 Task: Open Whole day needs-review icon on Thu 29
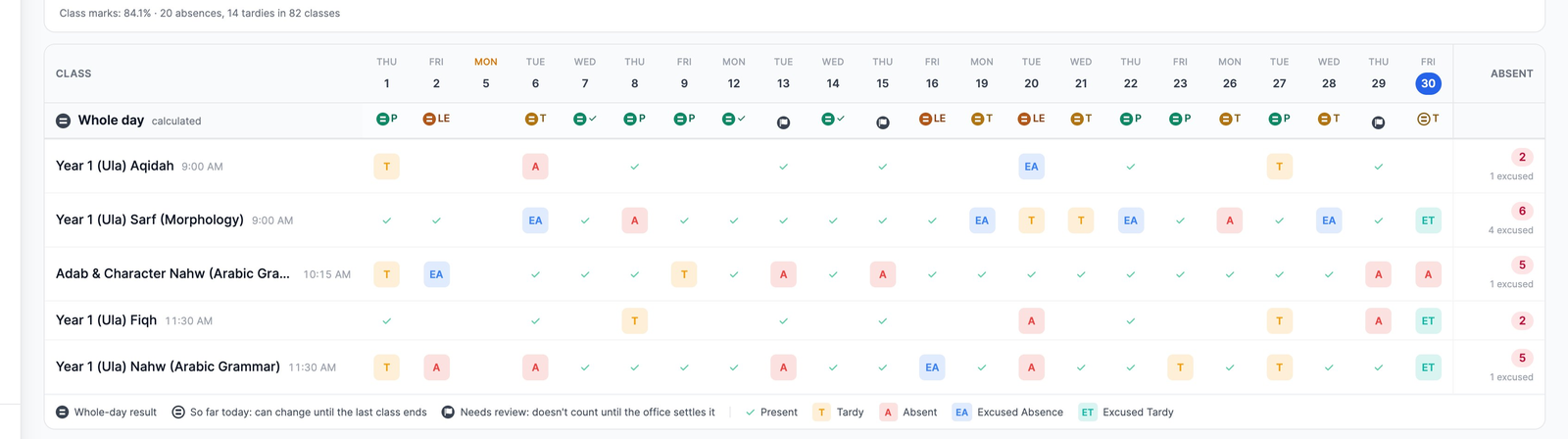[x=1379, y=122]
